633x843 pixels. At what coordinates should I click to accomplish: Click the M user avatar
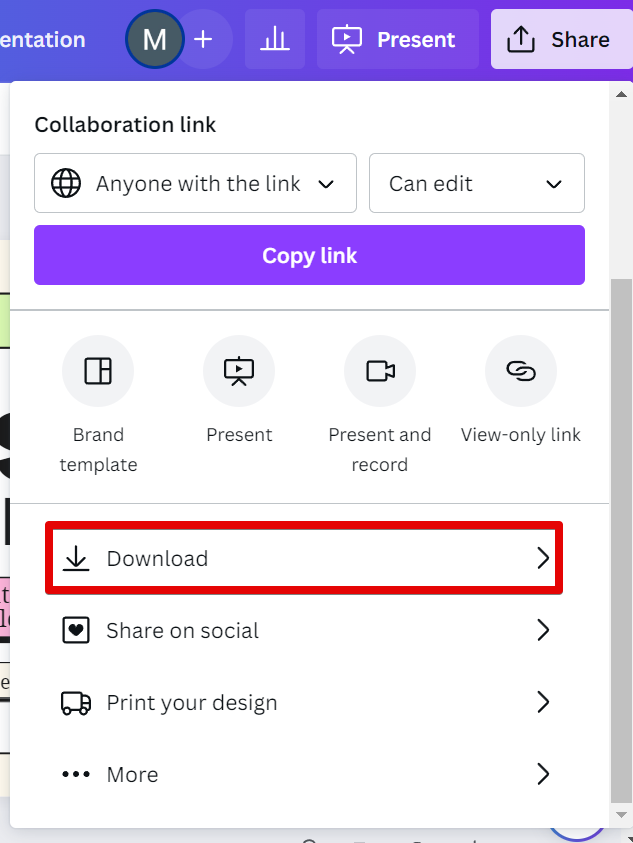[154, 40]
